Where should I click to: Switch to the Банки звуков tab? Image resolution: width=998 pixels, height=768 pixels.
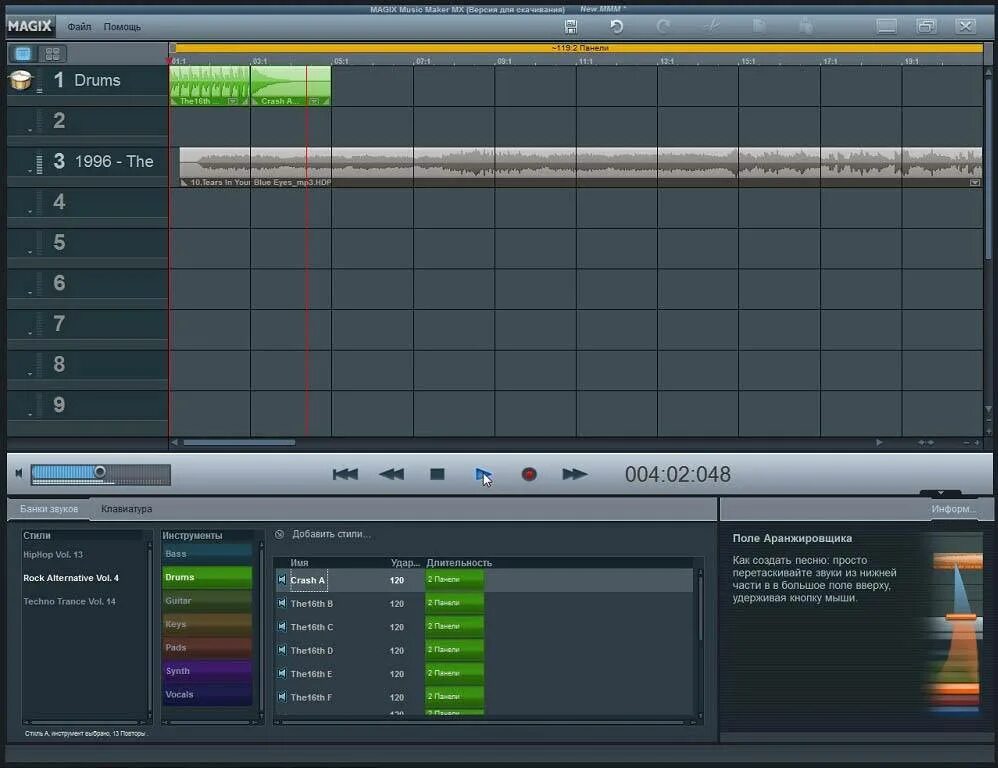pyautogui.click(x=49, y=509)
